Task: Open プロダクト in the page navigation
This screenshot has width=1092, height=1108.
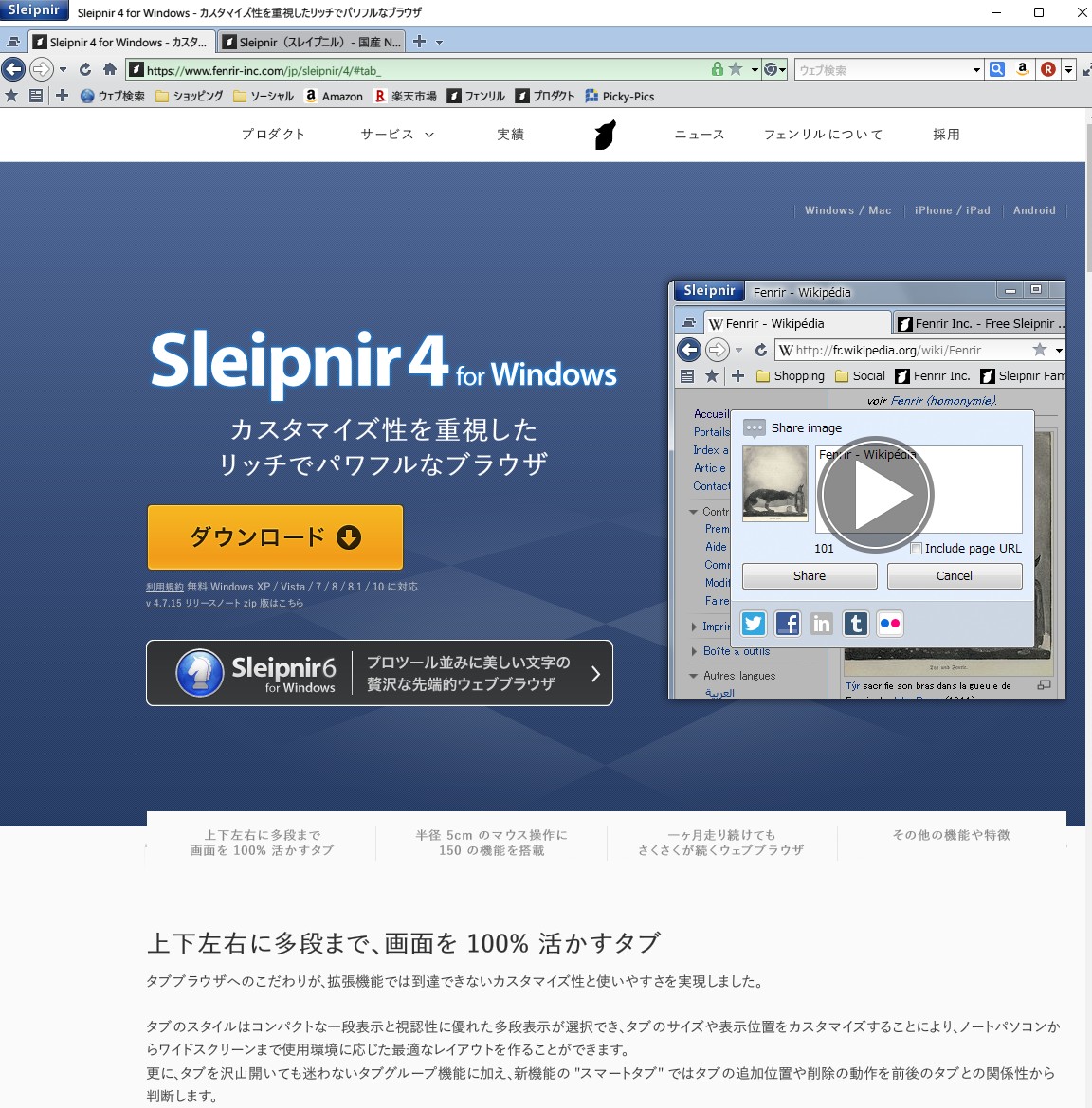Action: click(x=273, y=135)
